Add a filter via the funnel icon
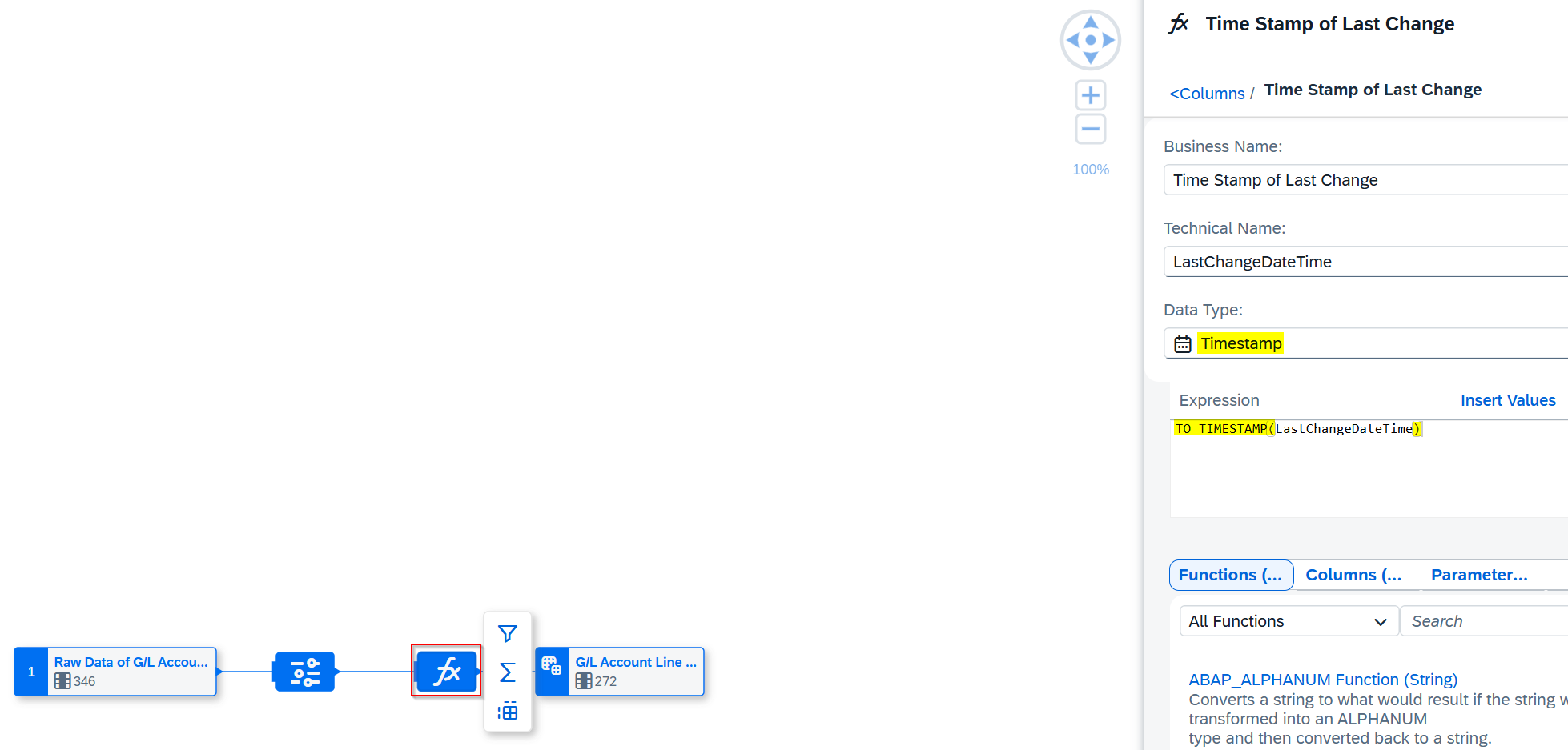This screenshot has width=1568, height=750. tap(508, 634)
